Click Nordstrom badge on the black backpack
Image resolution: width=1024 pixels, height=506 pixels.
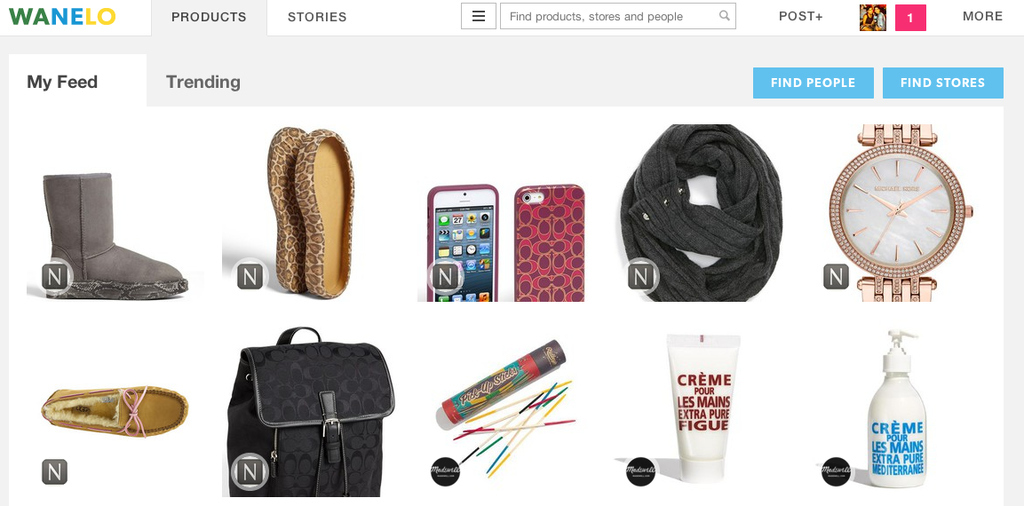[249, 471]
